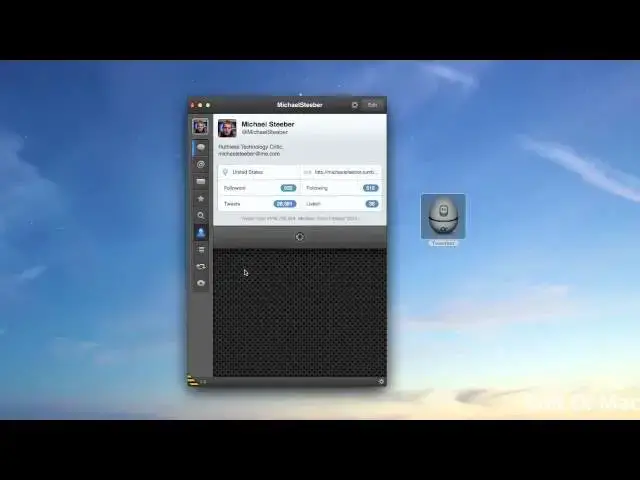
Task: Click the United States location field
Action: [x=259, y=172]
